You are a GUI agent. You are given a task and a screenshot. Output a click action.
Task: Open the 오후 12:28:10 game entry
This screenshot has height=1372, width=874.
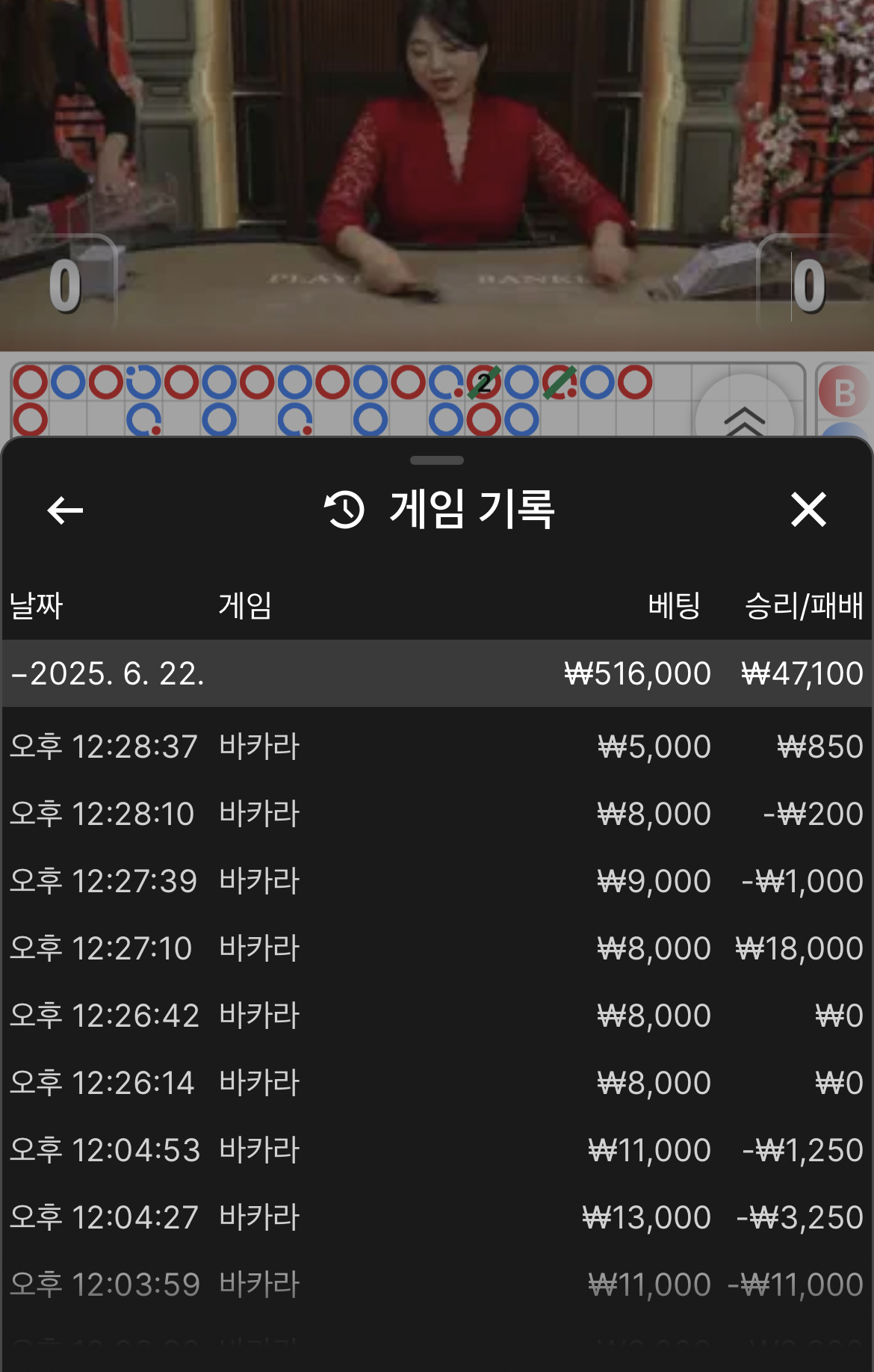tap(437, 814)
